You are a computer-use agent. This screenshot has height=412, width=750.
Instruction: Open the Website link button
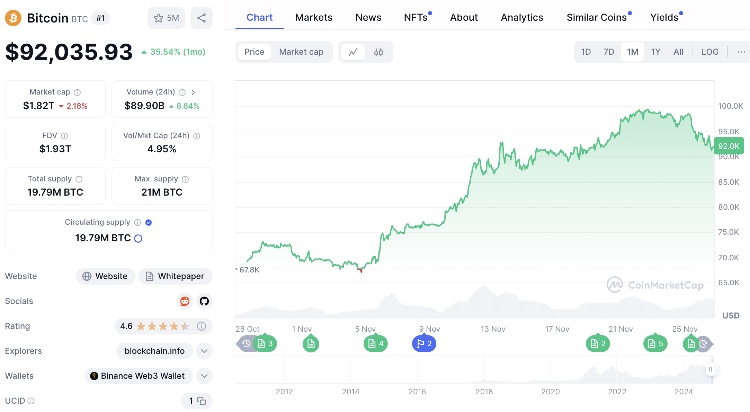[x=105, y=276]
